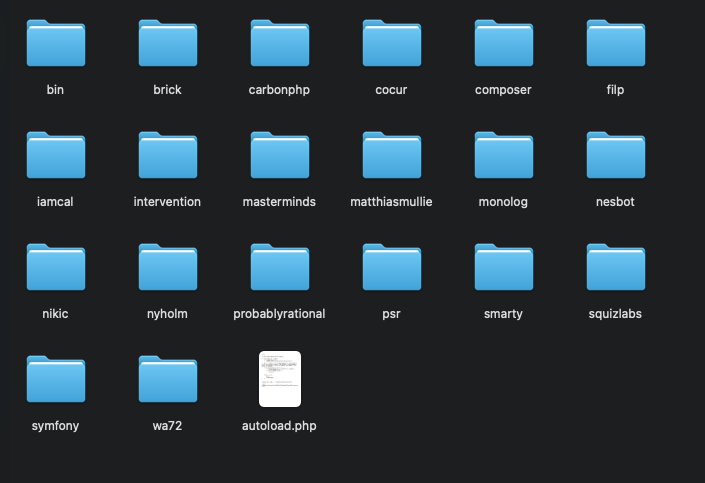Select the autoload.php file thumbnail
Viewport: 705px width, 483px height.
coord(280,379)
